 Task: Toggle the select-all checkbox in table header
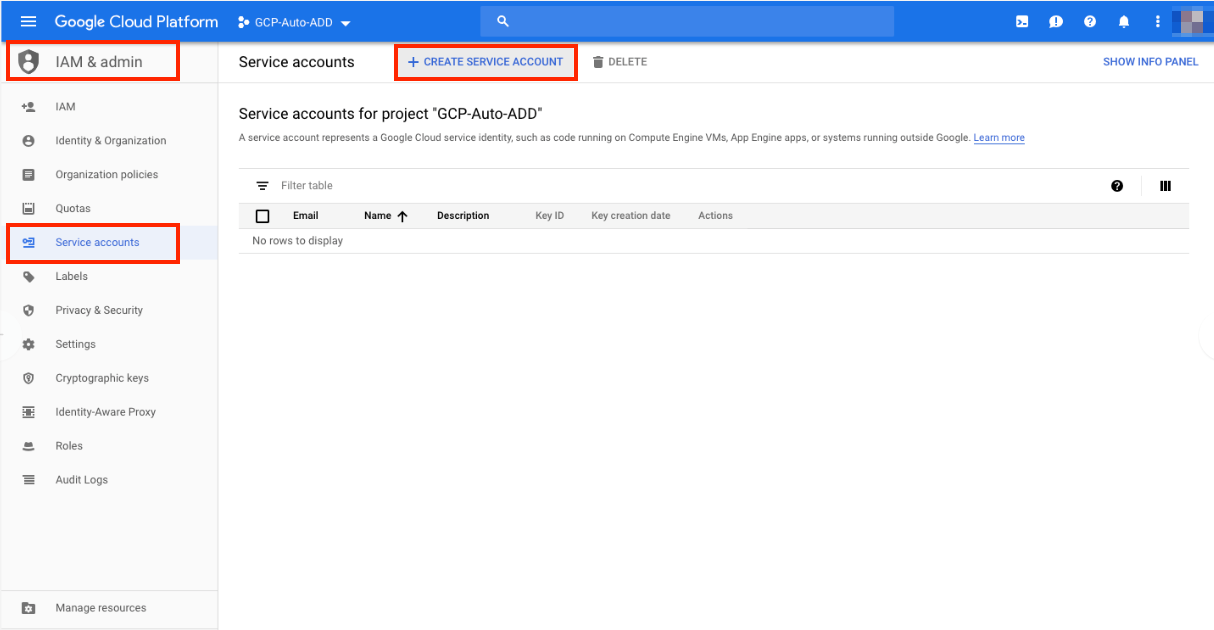coord(263,216)
